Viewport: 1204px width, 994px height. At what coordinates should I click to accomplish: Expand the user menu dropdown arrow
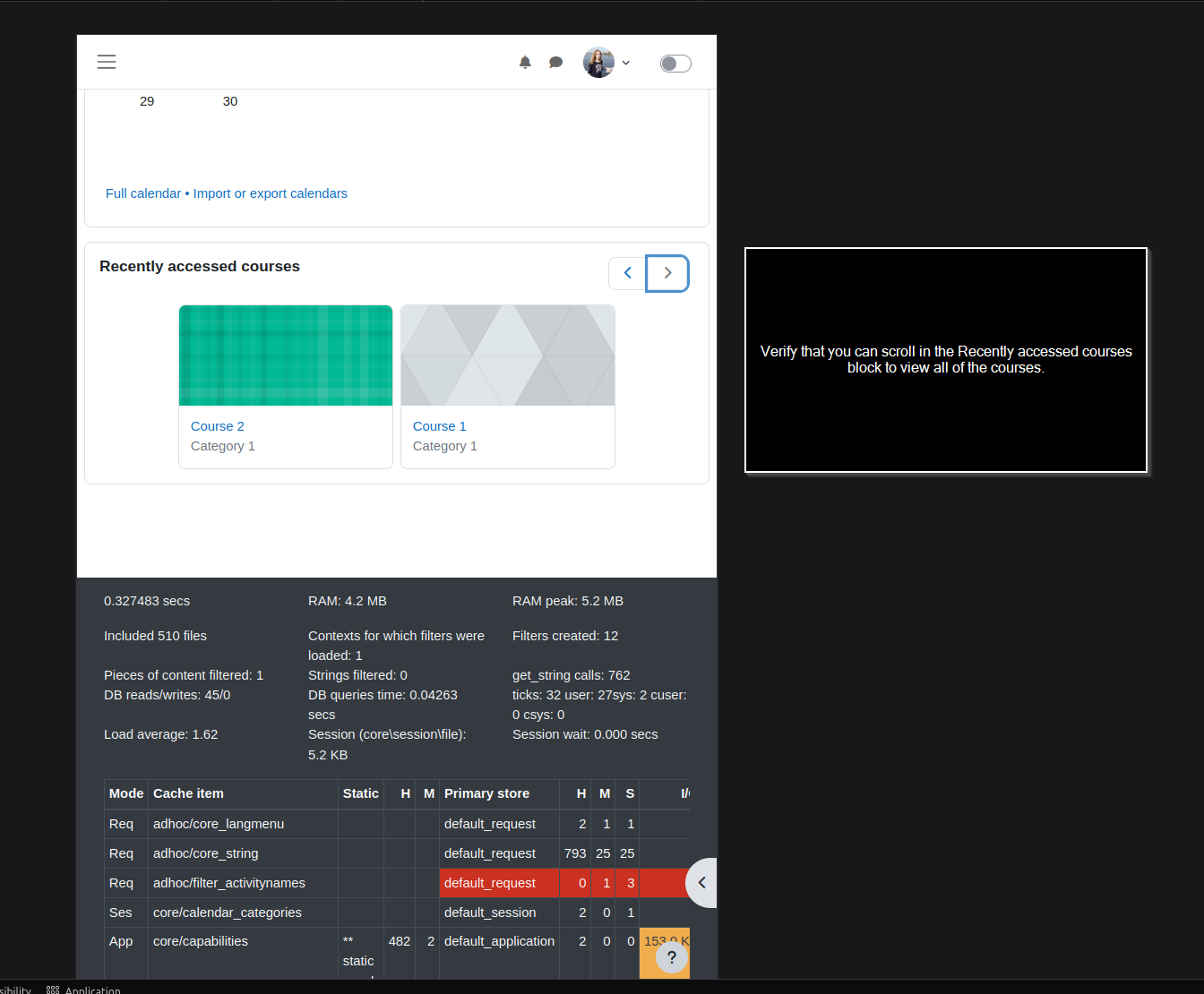(x=625, y=63)
